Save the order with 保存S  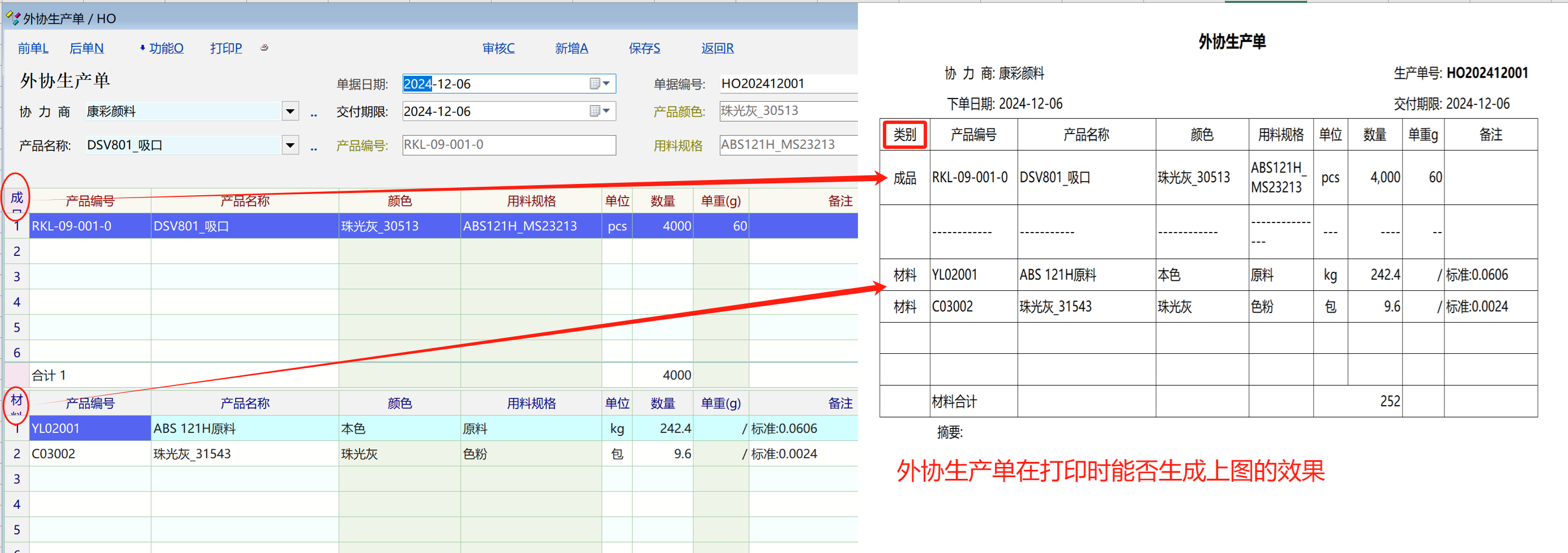(644, 48)
